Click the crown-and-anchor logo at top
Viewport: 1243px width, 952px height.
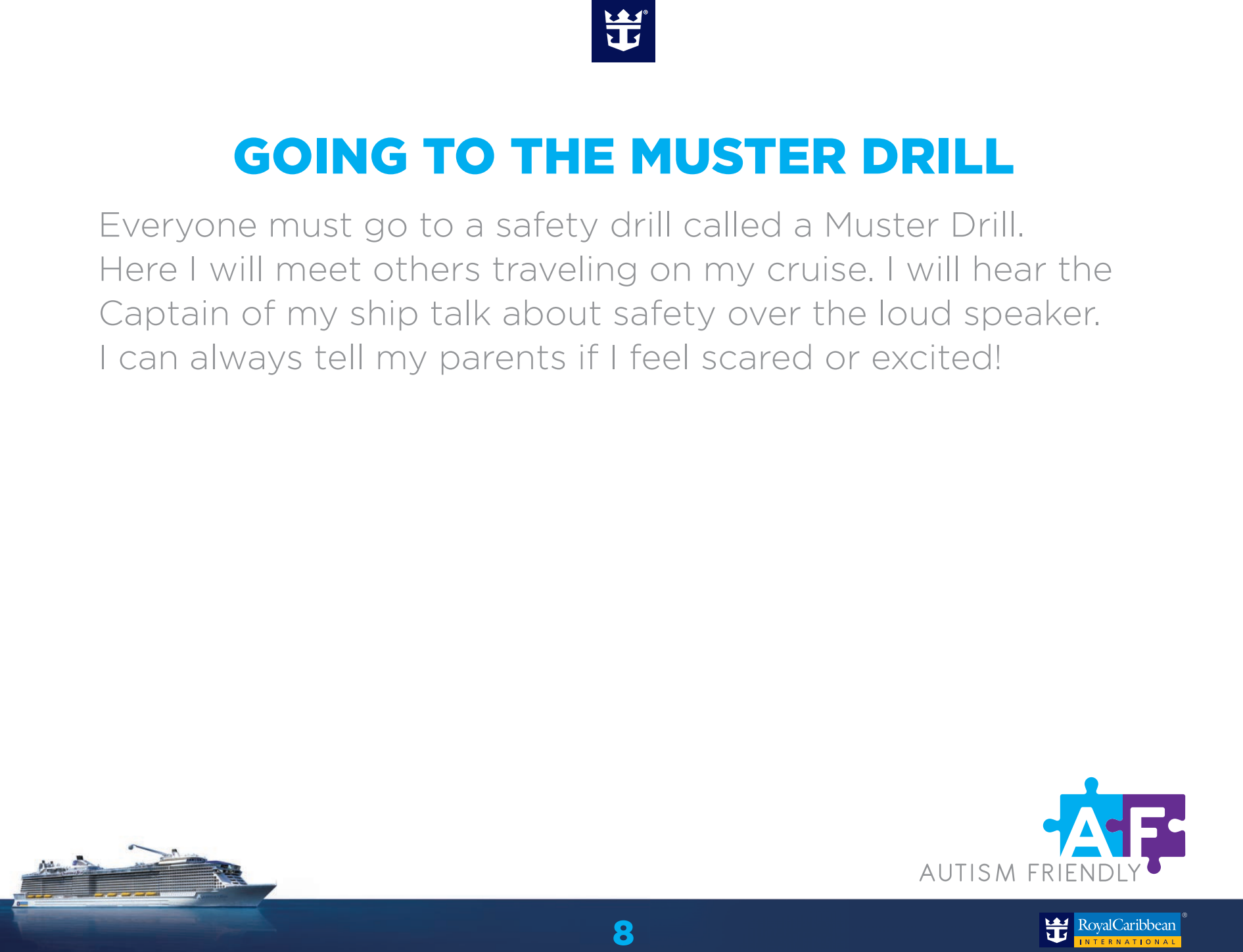623,31
